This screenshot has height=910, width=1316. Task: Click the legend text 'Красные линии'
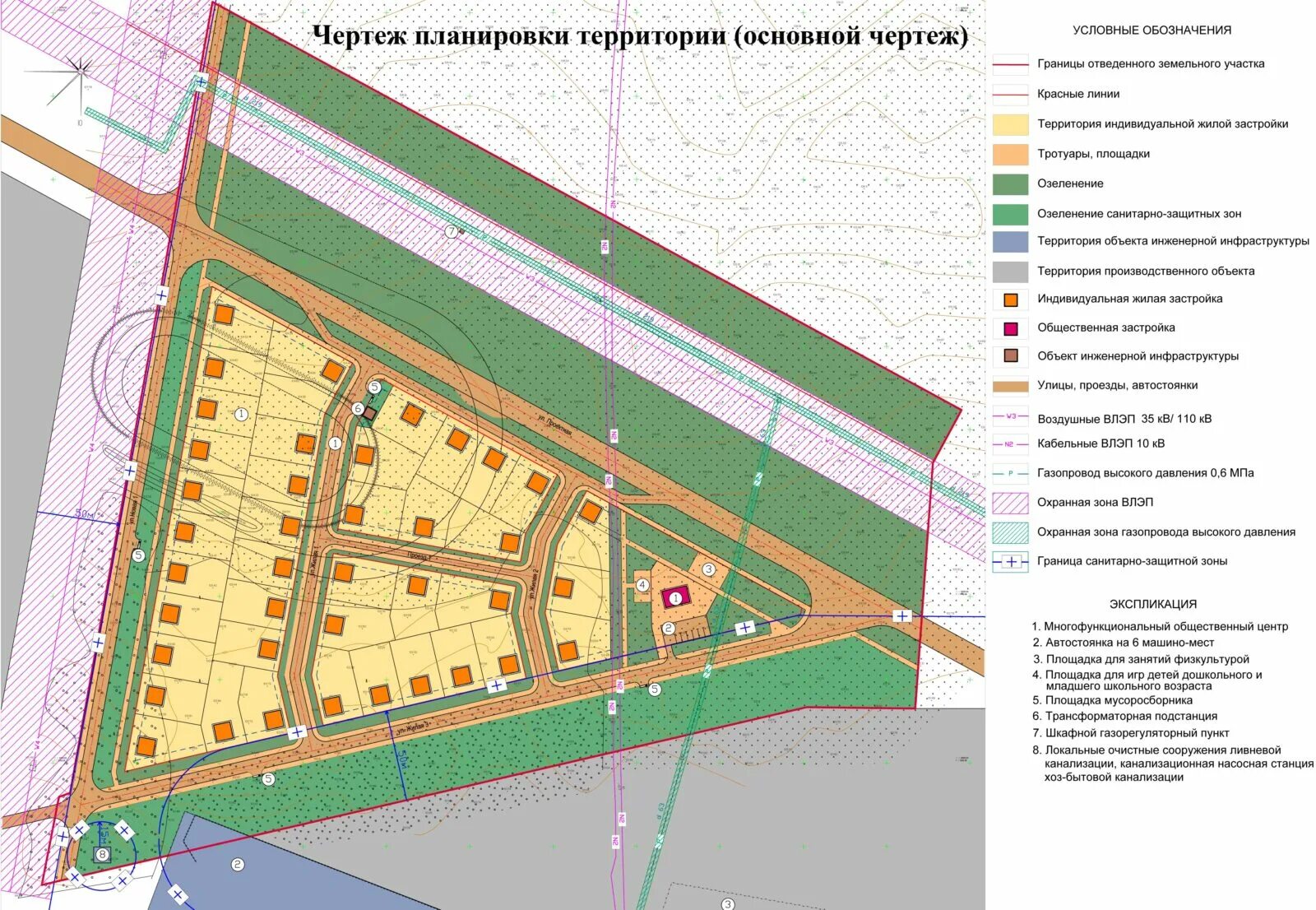click(1078, 94)
